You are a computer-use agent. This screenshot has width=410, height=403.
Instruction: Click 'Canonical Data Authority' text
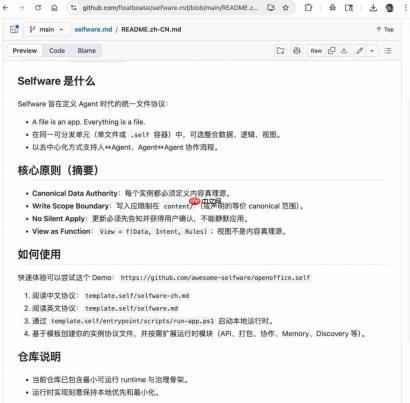click(x=75, y=193)
